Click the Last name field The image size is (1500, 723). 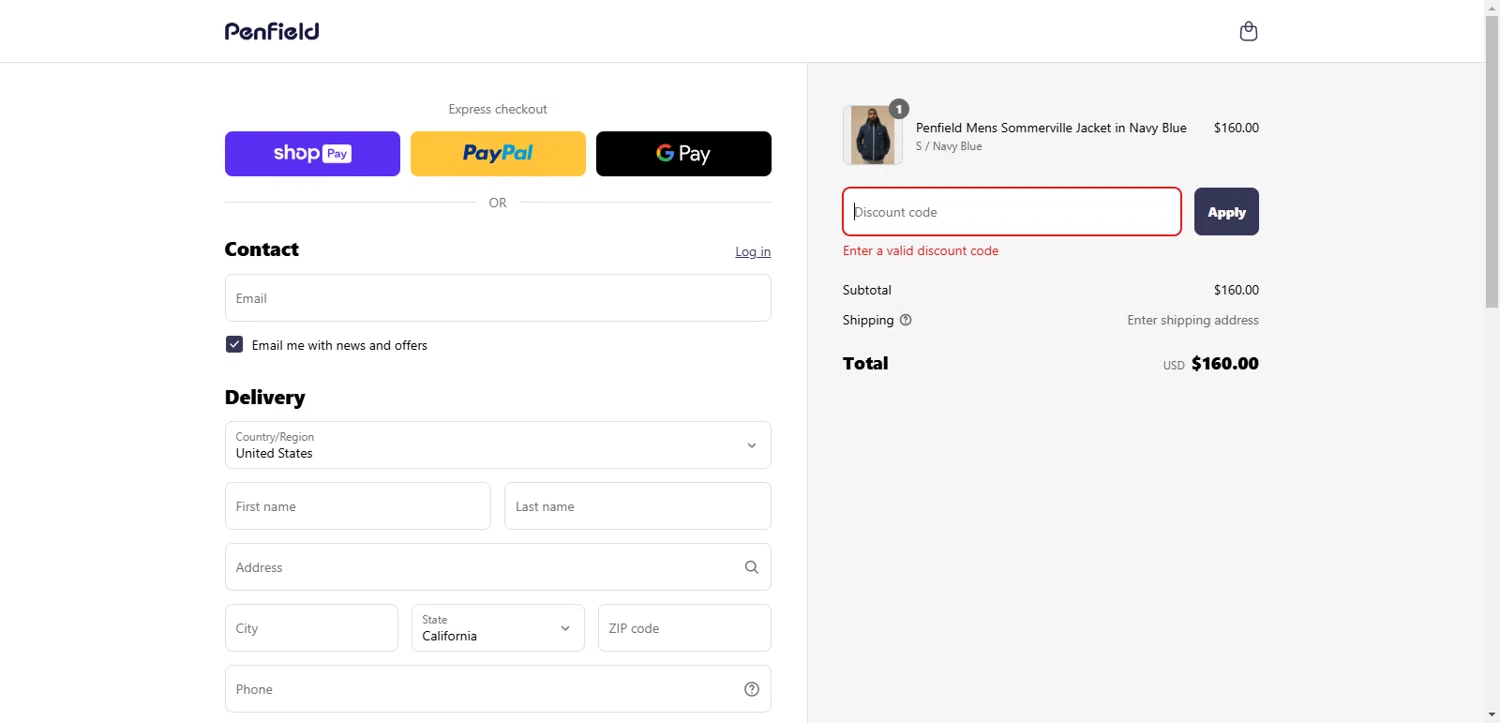(x=638, y=506)
